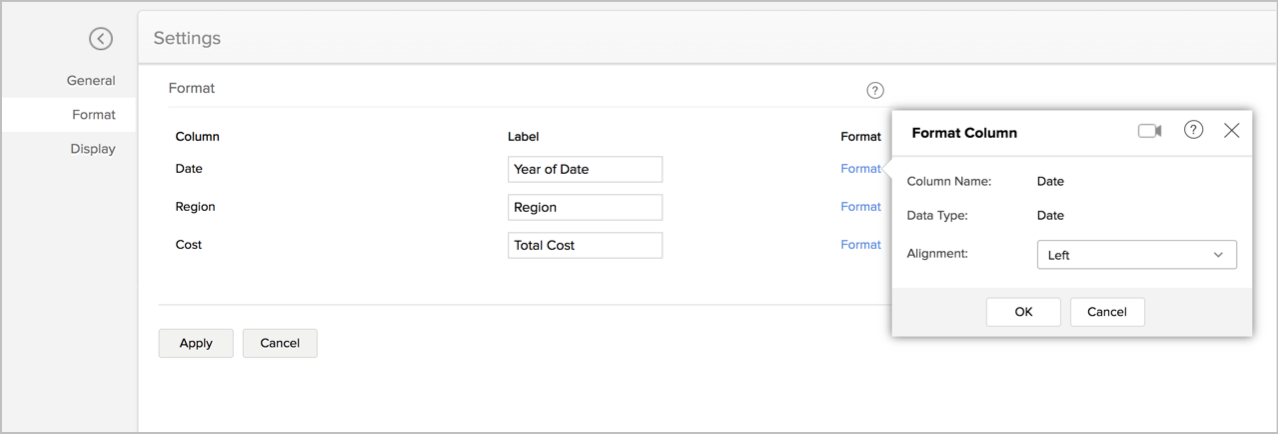Viewport: 1278px width, 434px height.
Task: Click the Region label input field
Action: pyautogui.click(x=585, y=208)
